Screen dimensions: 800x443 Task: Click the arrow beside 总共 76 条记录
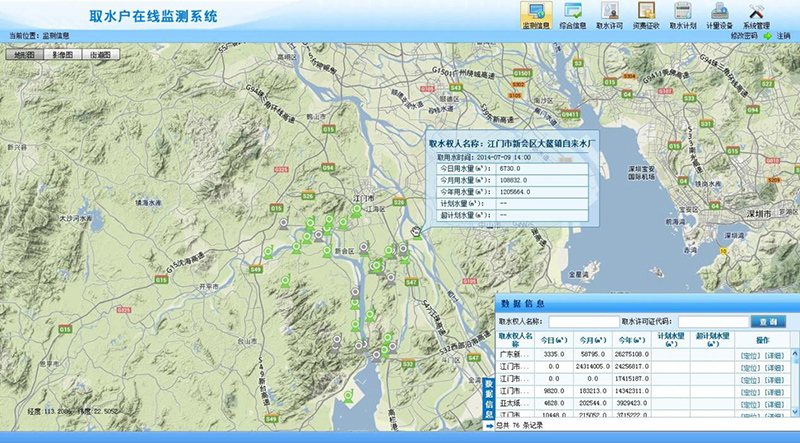click(489, 423)
